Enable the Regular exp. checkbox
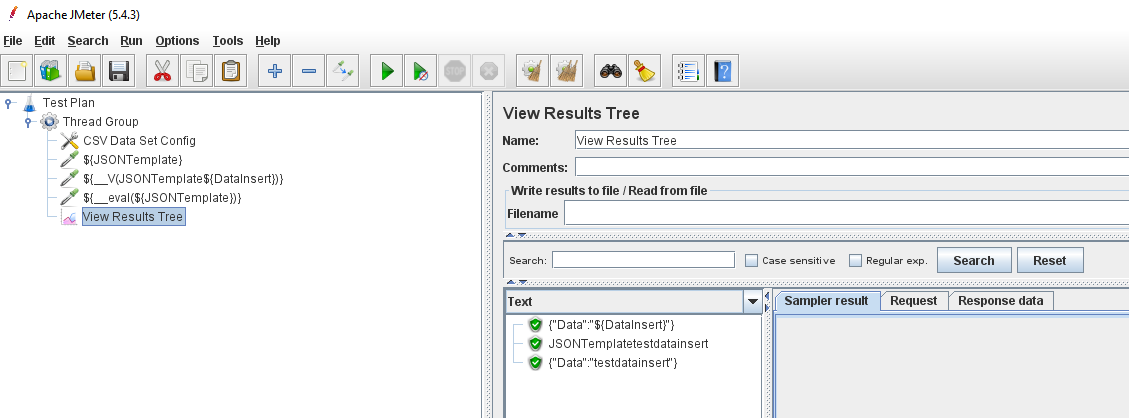 [x=855, y=260]
